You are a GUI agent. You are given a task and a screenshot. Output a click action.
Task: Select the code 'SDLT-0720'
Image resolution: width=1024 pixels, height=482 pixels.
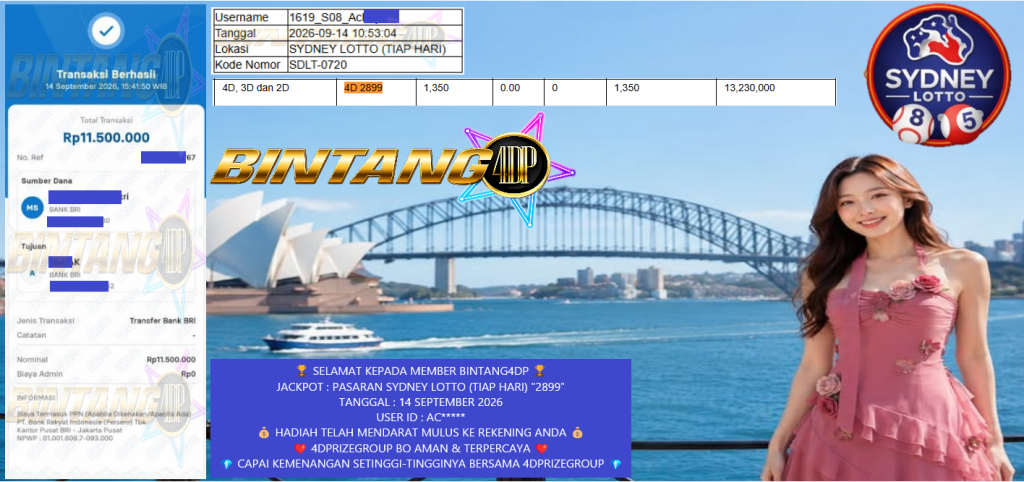click(x=318, y=65)
